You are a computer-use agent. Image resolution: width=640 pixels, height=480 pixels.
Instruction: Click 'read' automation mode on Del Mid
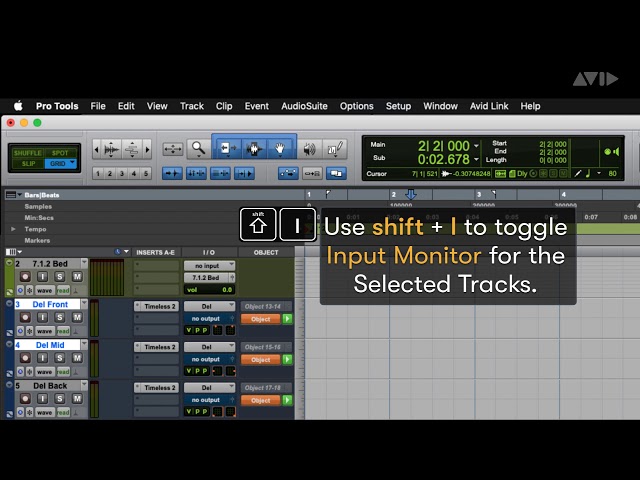(x=63, y=372)
